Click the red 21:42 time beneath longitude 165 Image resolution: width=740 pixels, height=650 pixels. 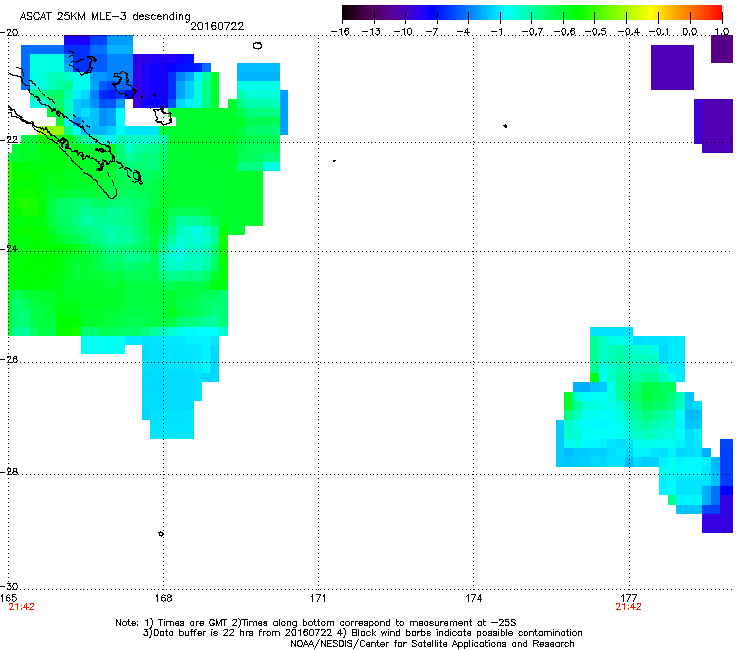pyautogui.click(x=21, y=607)
